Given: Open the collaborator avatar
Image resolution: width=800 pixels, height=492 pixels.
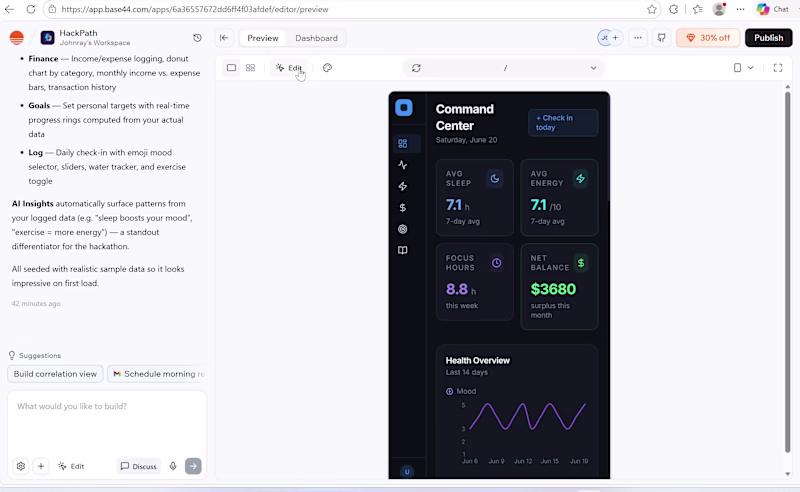Looking at the screenshot, I should pyautogui.click(x=604, y=38).
